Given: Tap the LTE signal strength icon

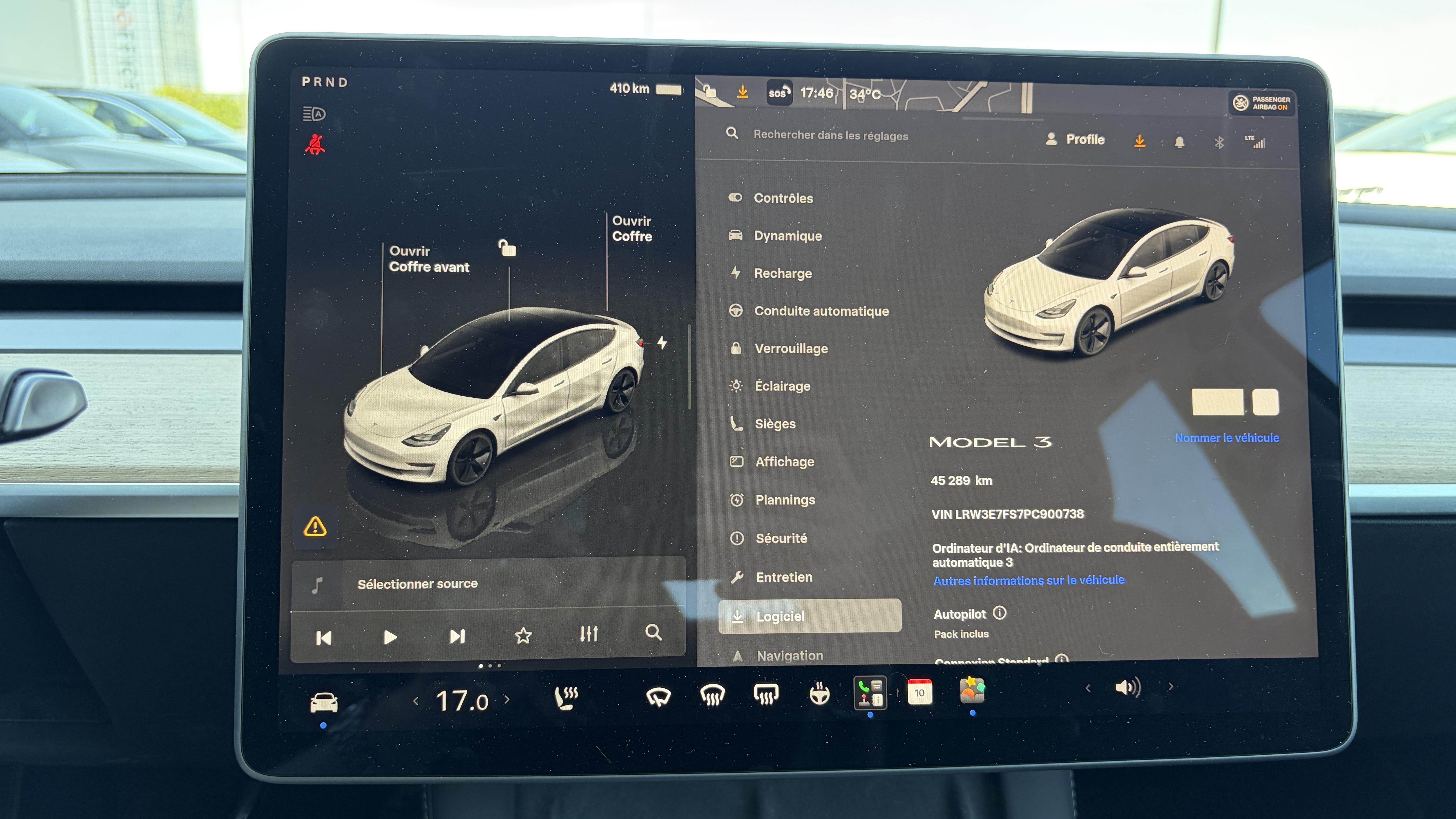Looking at the screenshot, I should (1256, 142).
